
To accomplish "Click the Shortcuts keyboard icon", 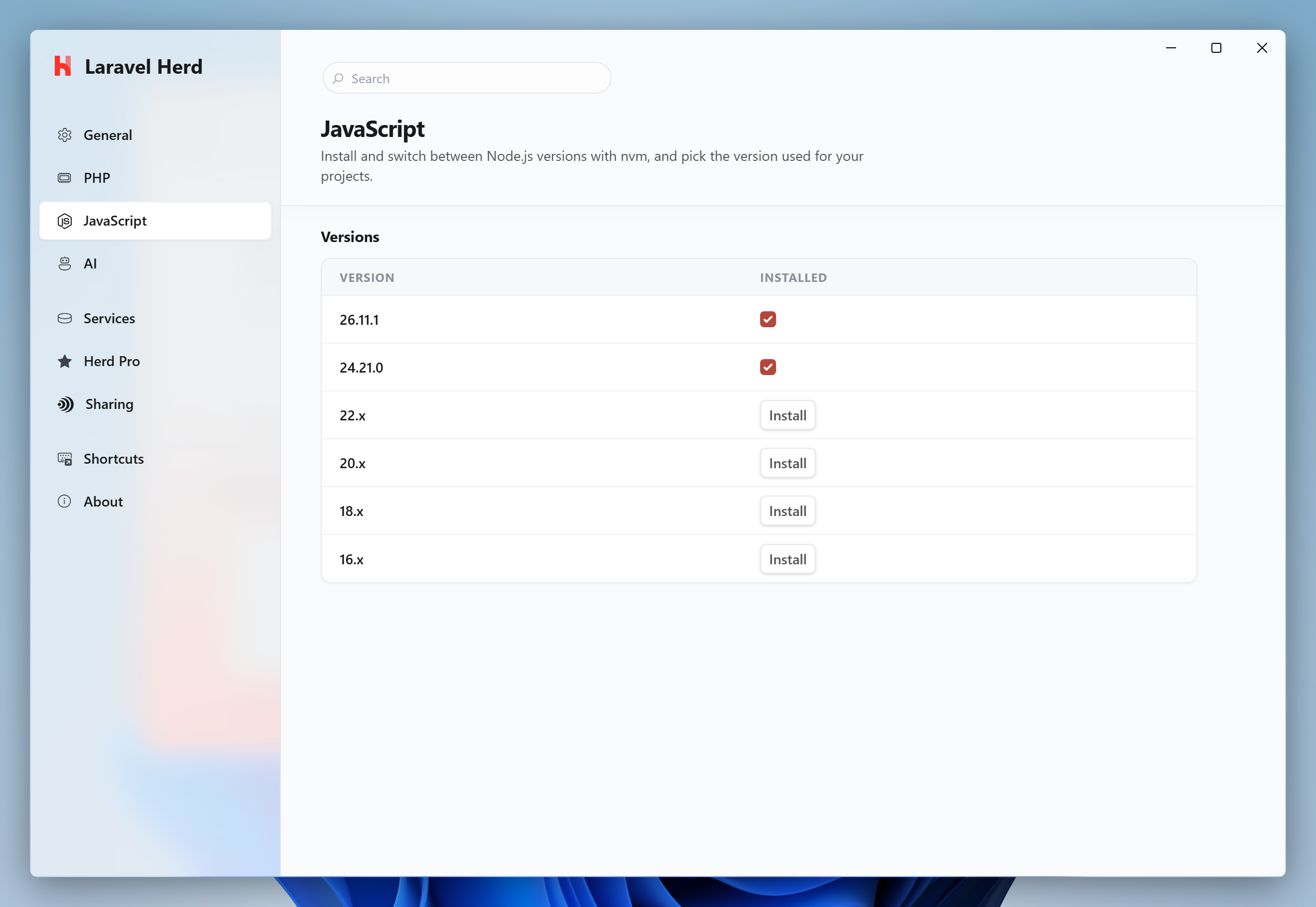I will (65, 459).
